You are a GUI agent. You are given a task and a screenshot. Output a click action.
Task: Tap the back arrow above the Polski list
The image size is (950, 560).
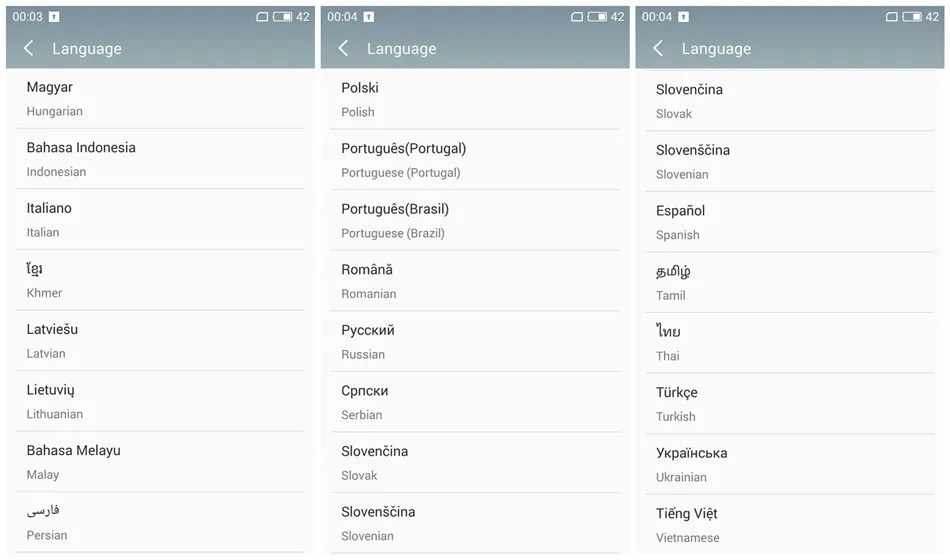pos(344,49)
